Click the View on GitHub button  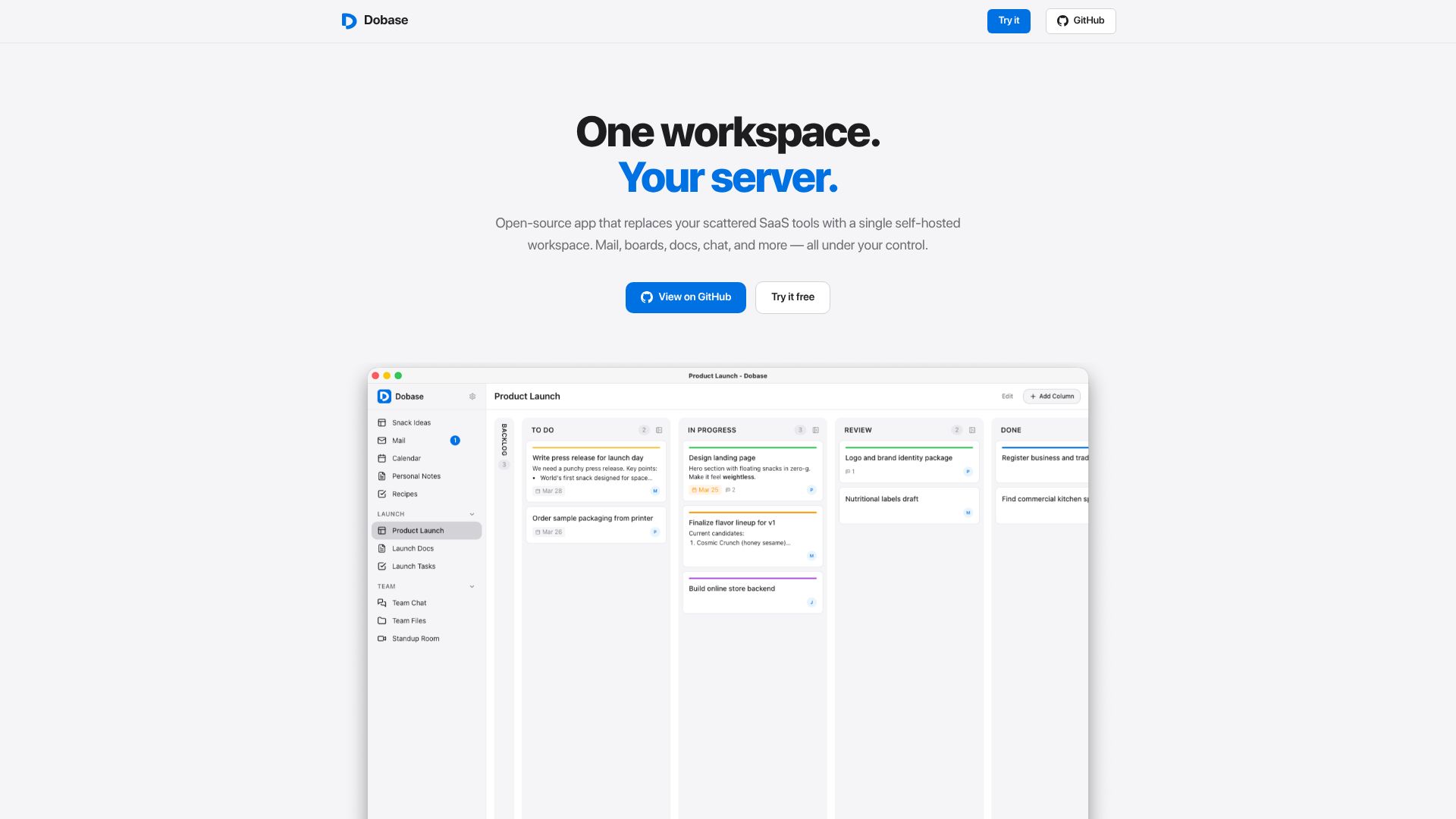(686, 297)
